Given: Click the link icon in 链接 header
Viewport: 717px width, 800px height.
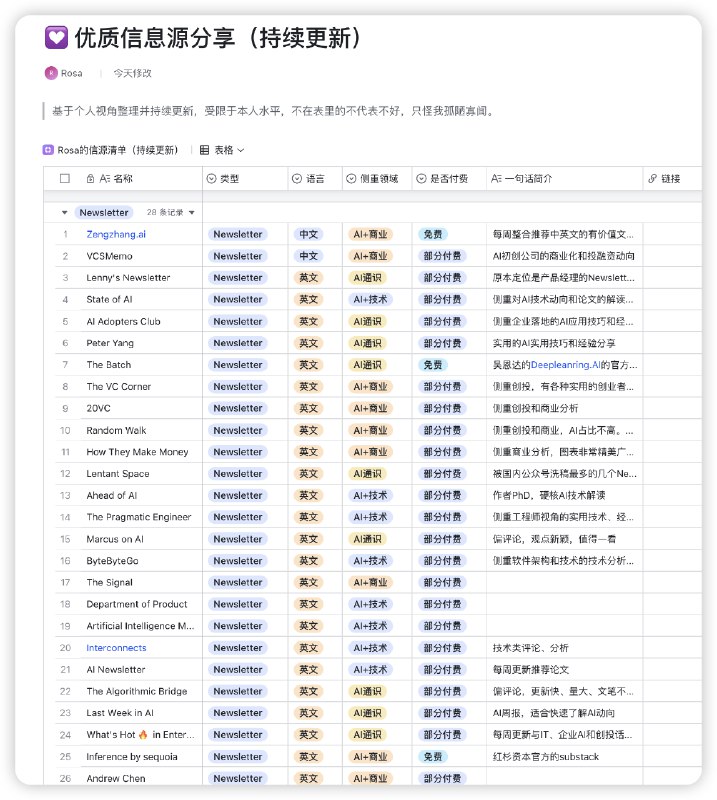Looking at the screenshot, I should (x=652, y=179).
